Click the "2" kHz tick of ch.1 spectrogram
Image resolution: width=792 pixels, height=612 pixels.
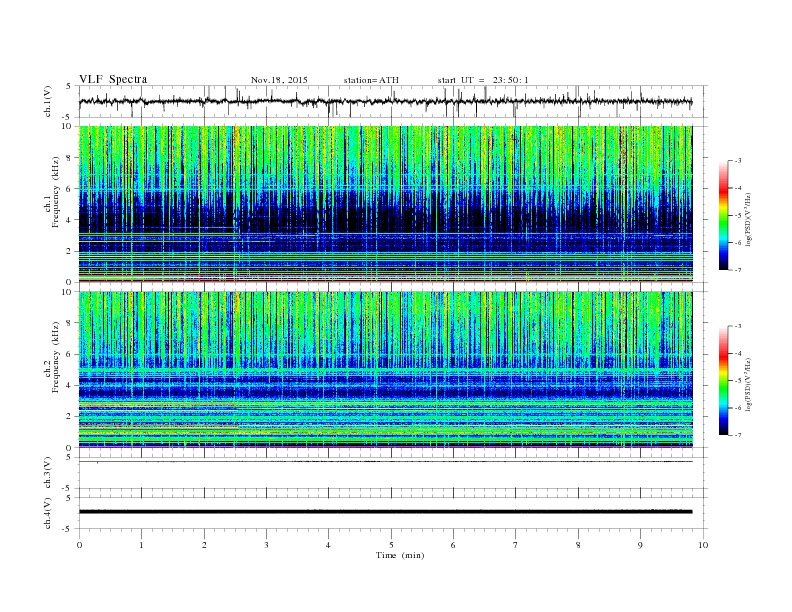(69, 251)
